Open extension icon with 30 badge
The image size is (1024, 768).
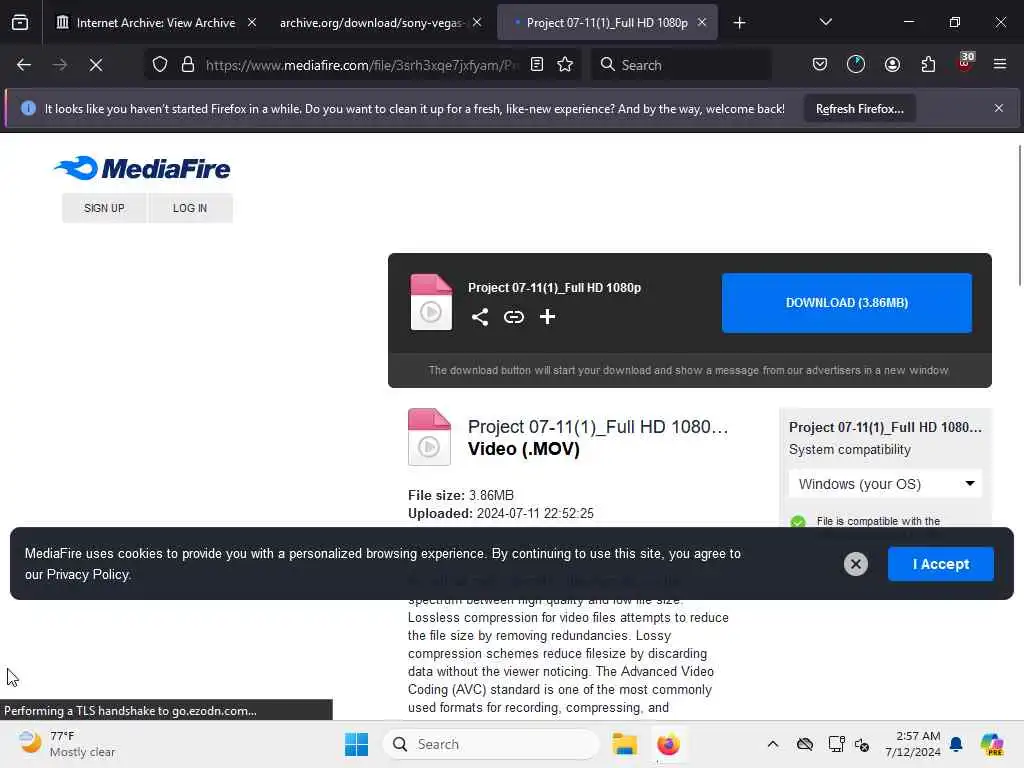[965, 63]
